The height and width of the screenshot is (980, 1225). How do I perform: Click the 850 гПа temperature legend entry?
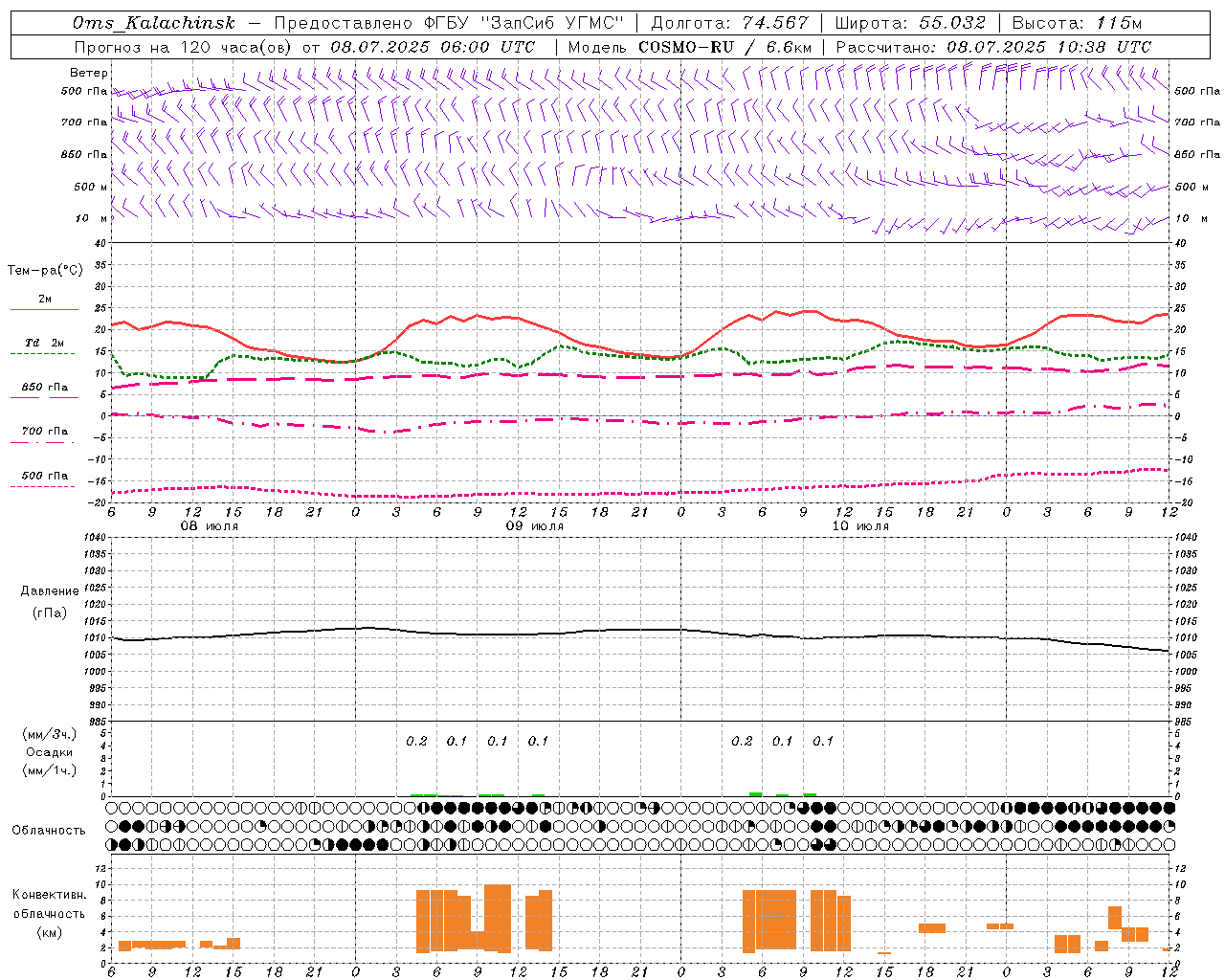[45, 388]
